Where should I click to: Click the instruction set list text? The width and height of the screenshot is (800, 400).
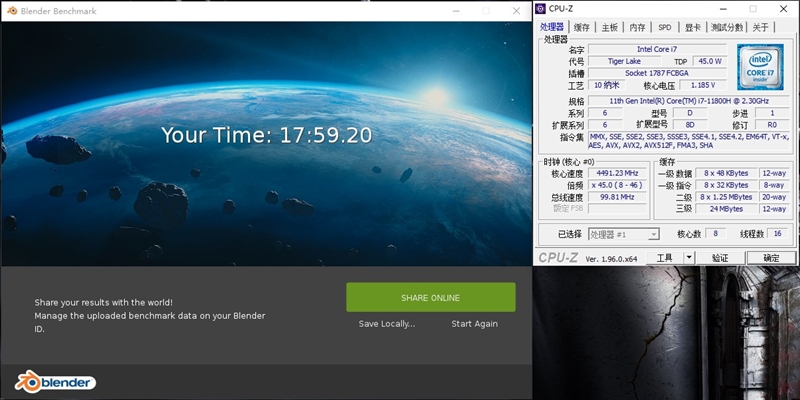pos(689,141)
